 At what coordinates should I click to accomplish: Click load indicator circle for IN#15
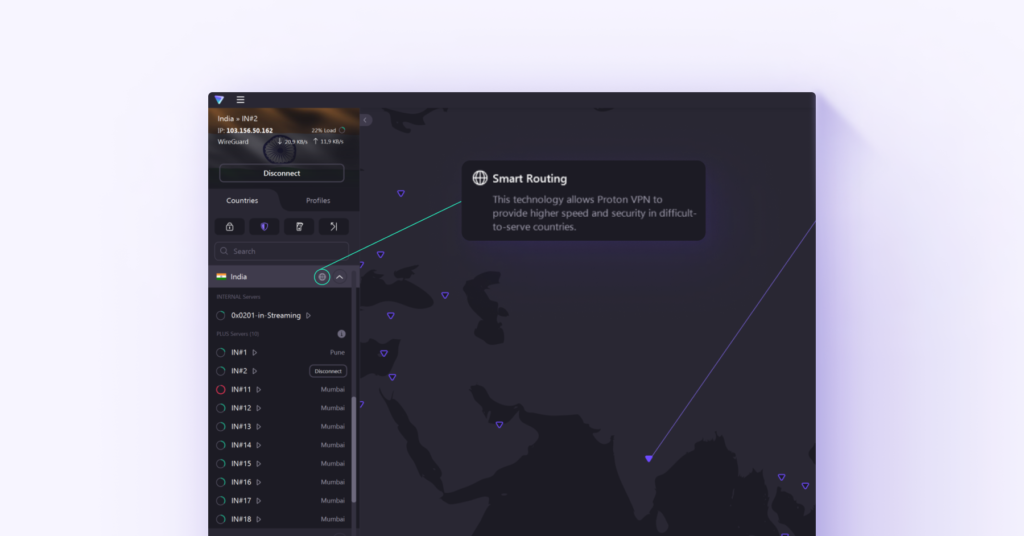click(221, 464)
